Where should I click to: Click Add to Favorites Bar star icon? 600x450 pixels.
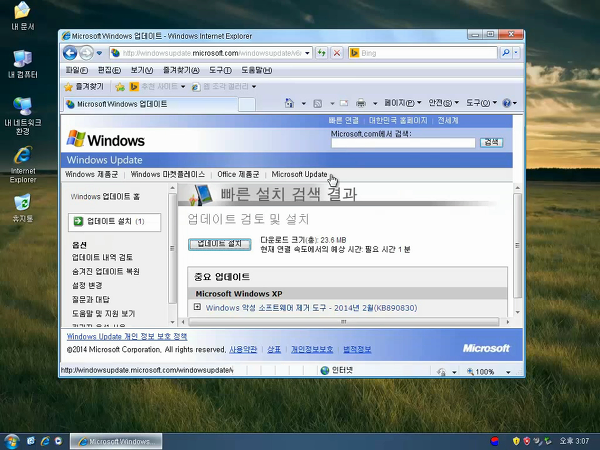tap(120, 87)
